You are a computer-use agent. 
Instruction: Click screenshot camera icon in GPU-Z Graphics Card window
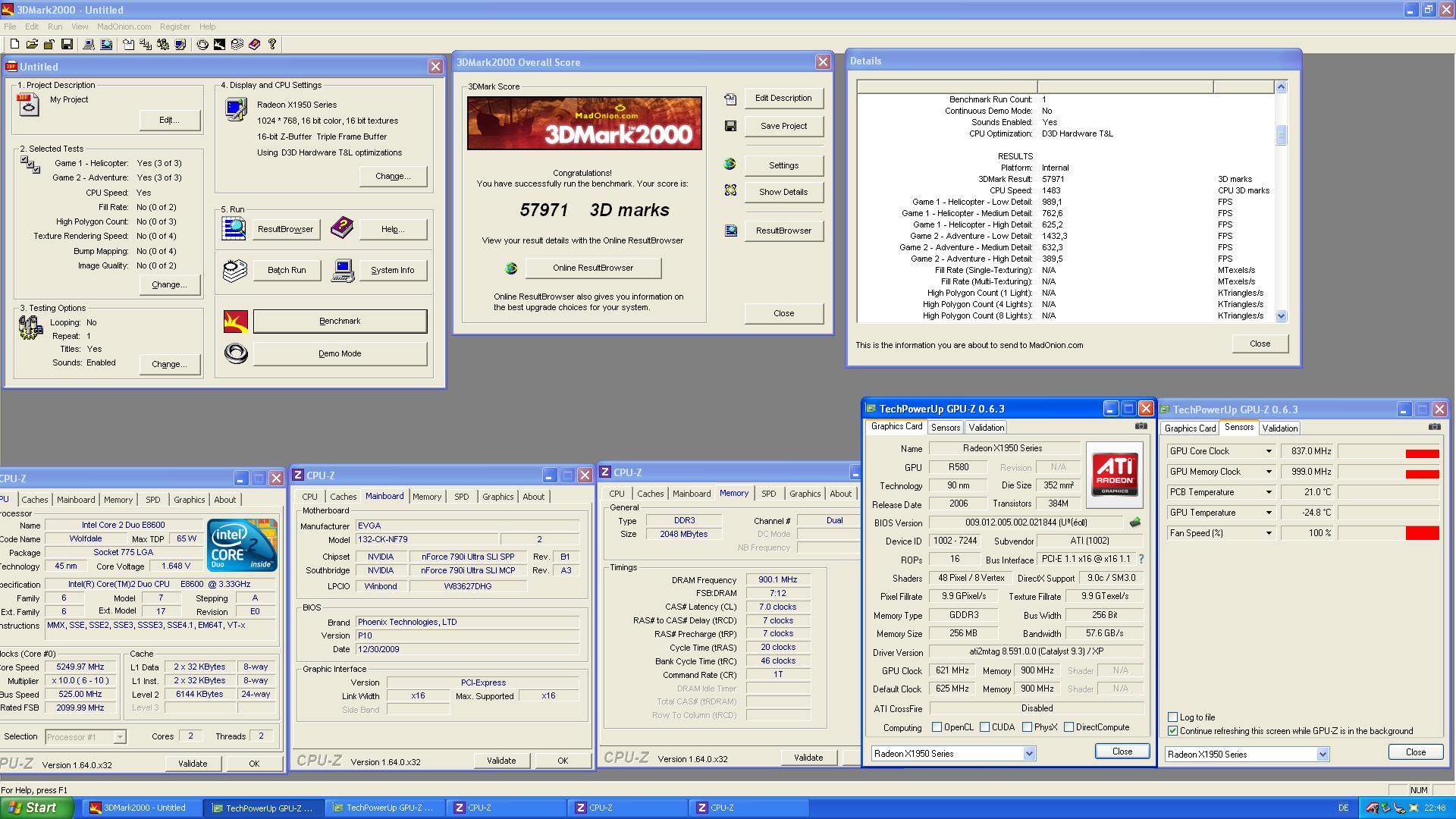[1141, 426]
